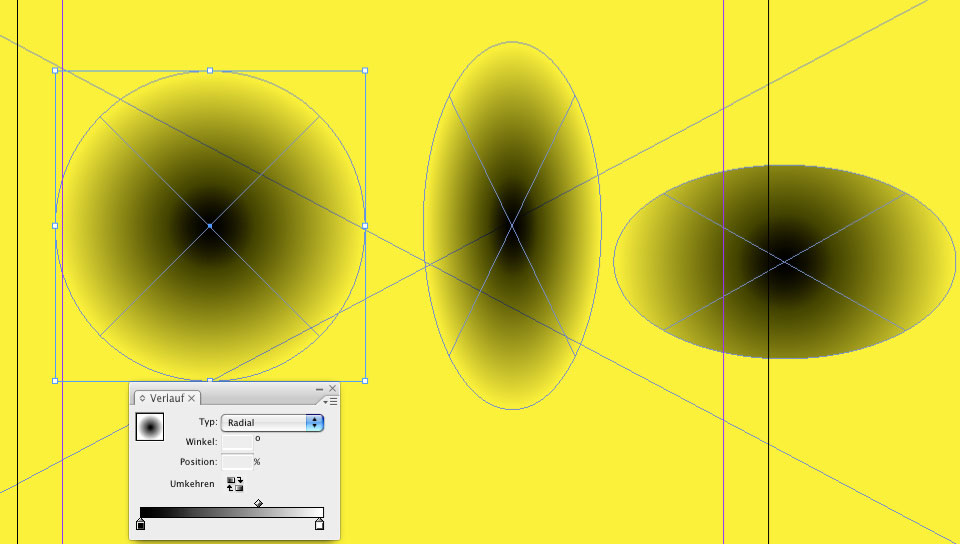Click the Umkehren reverse gradient icon

pos(235,484)
